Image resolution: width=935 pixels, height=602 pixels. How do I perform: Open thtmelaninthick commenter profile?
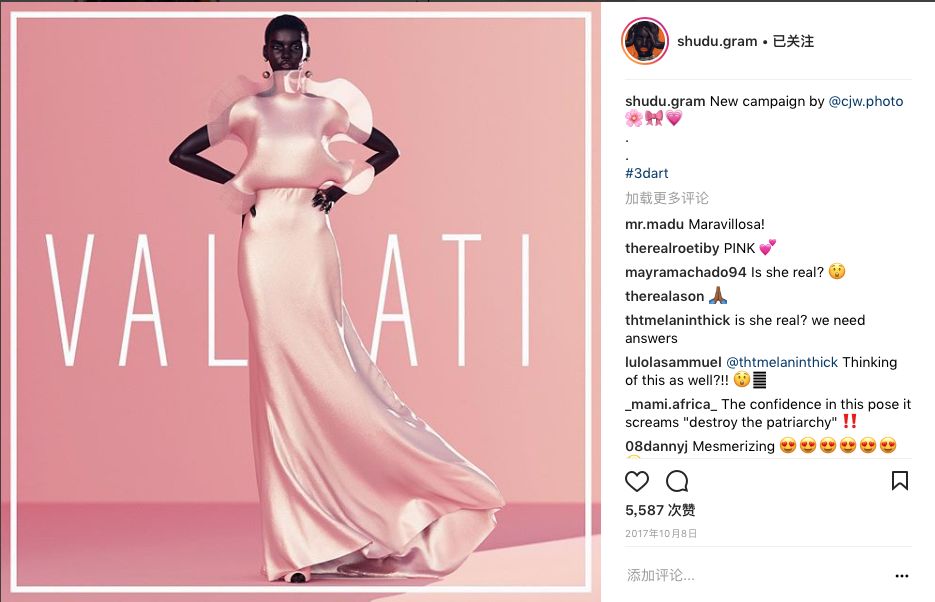pyautogui.click(x=677, y=320)
